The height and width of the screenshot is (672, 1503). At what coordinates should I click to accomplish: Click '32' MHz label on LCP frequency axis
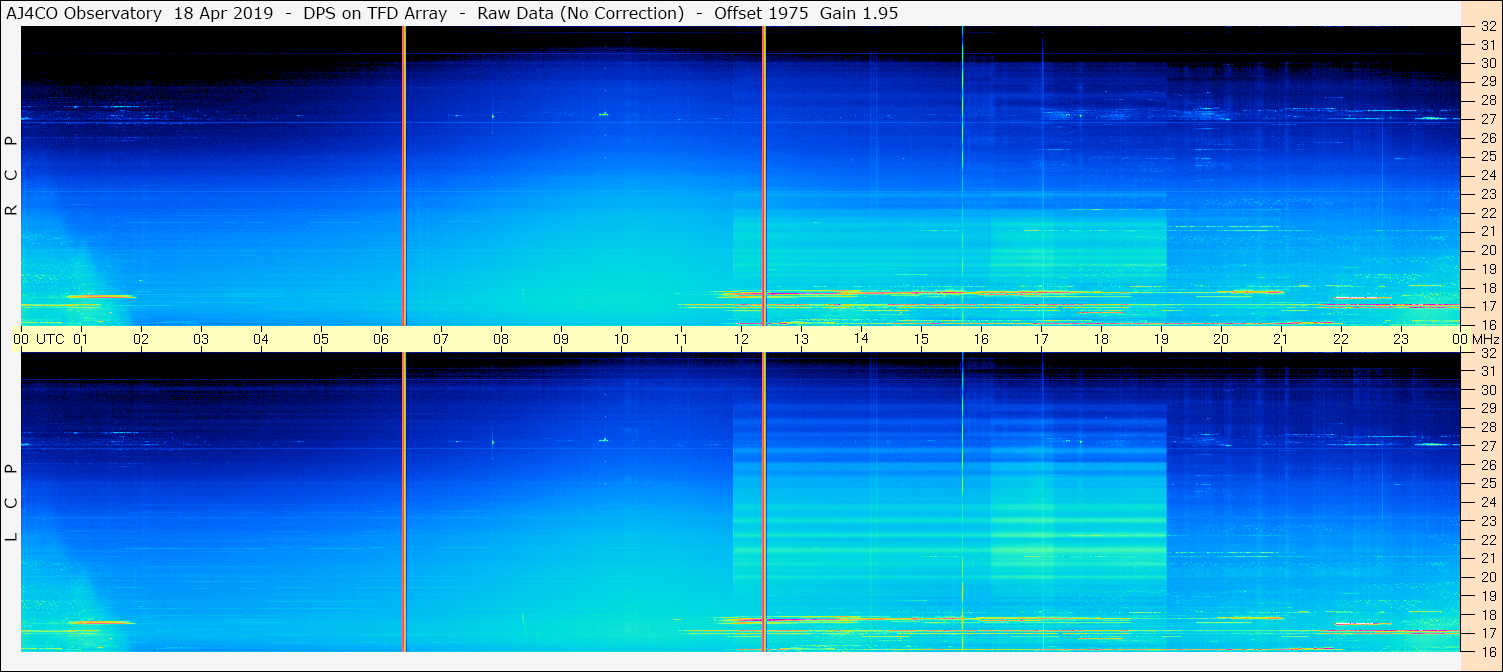[x=1488, y=353]
